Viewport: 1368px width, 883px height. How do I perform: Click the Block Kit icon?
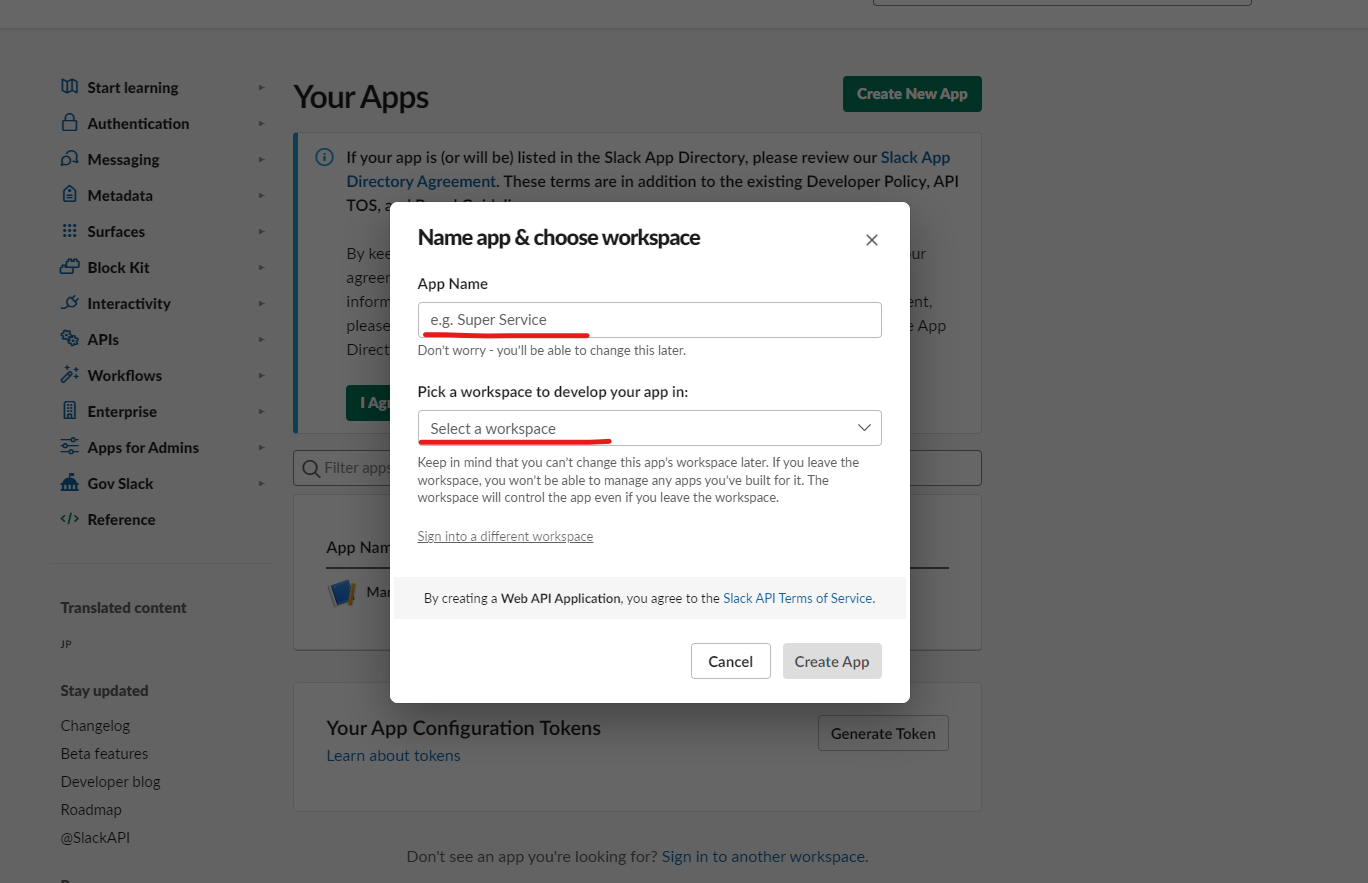click(69, 267)
